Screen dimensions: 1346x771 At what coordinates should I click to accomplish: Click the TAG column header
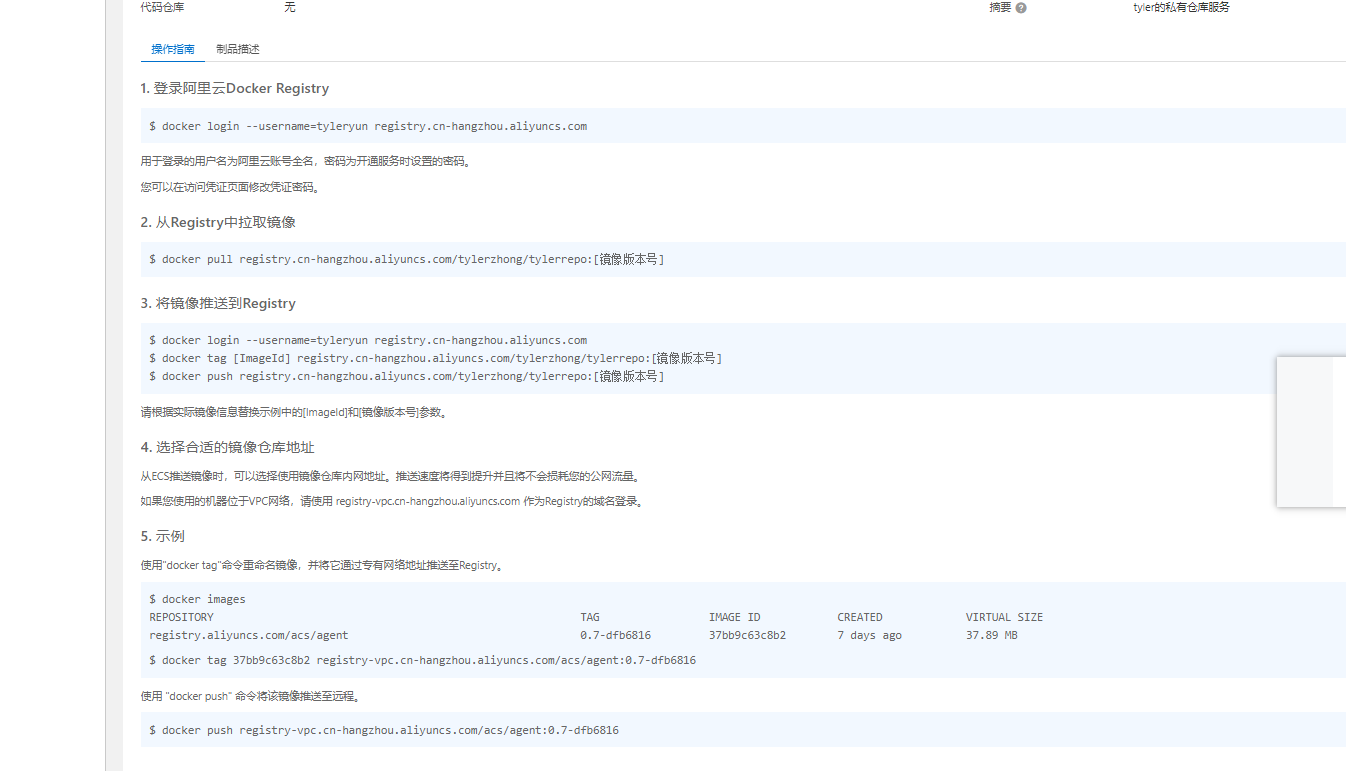(590, 617)
